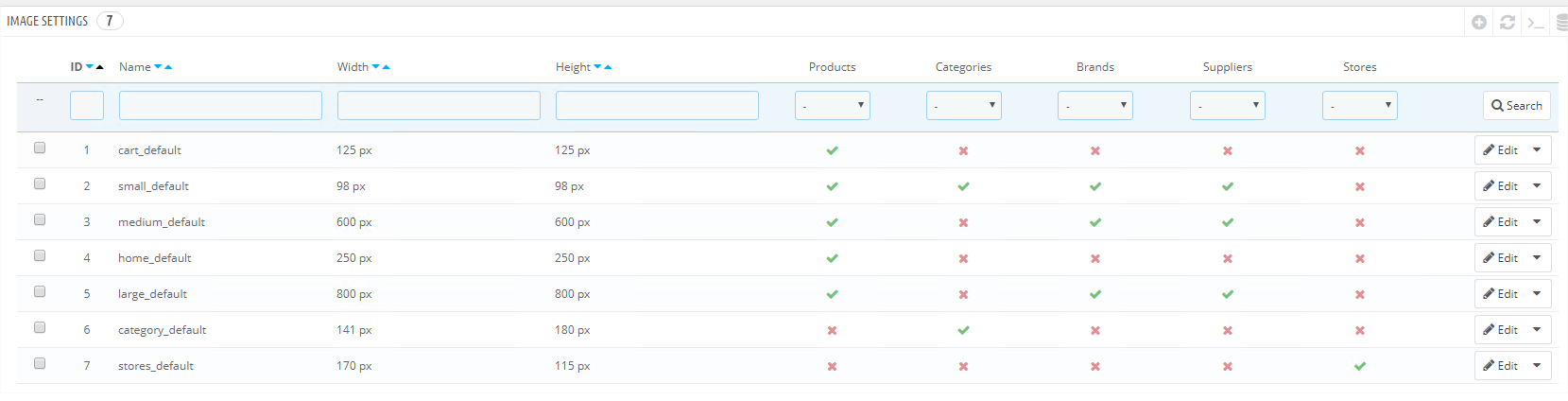1568x401 pixels.
Task: Edit the large_default image type
Action: pyautogui.click(x=1500, y=294)
